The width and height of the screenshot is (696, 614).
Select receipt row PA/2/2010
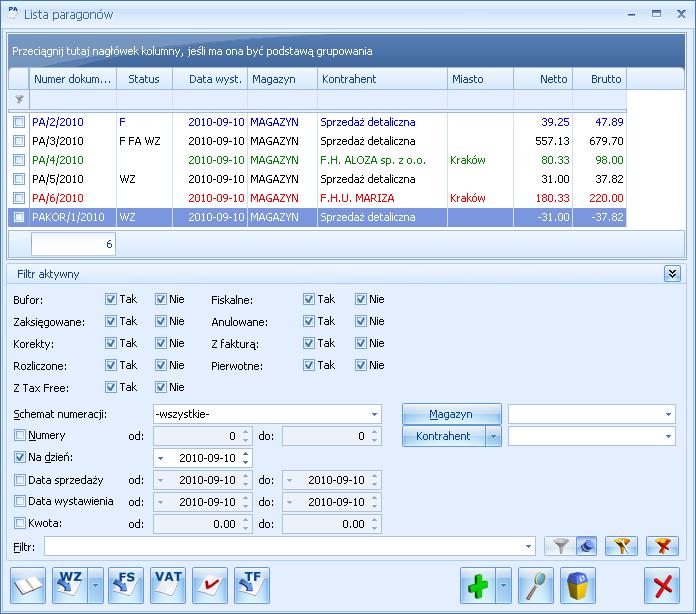point(317,122)
